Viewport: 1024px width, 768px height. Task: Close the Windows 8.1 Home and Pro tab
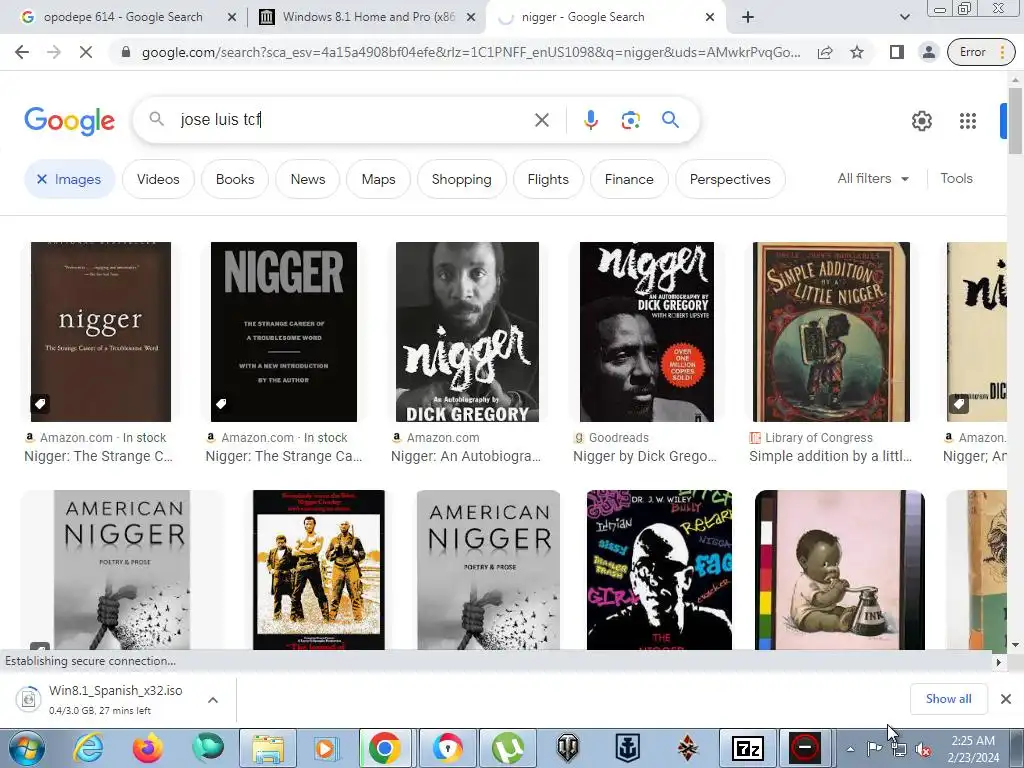[x=470, y=18]
